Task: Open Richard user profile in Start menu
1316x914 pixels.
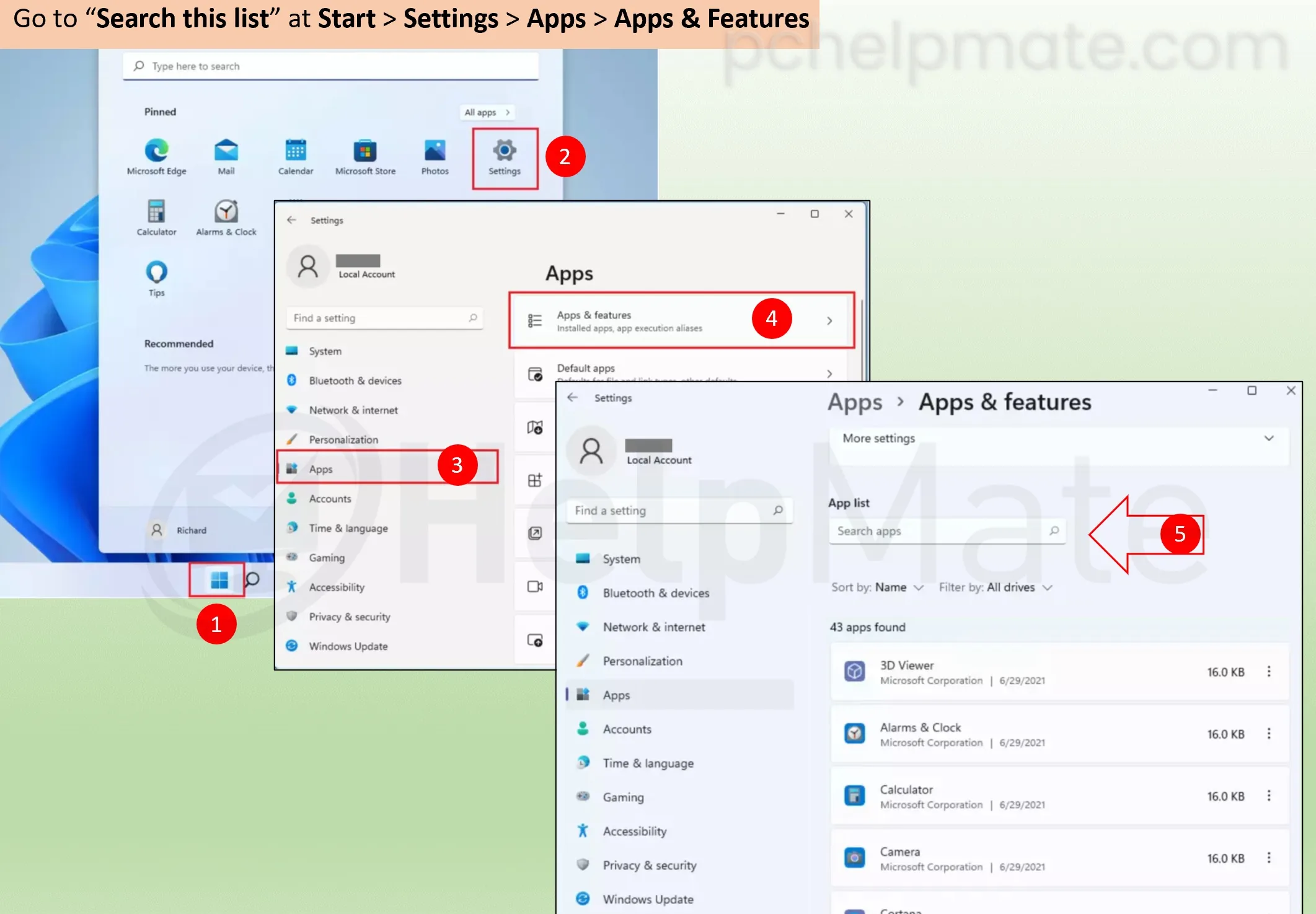Action: [x=178, y=530]
